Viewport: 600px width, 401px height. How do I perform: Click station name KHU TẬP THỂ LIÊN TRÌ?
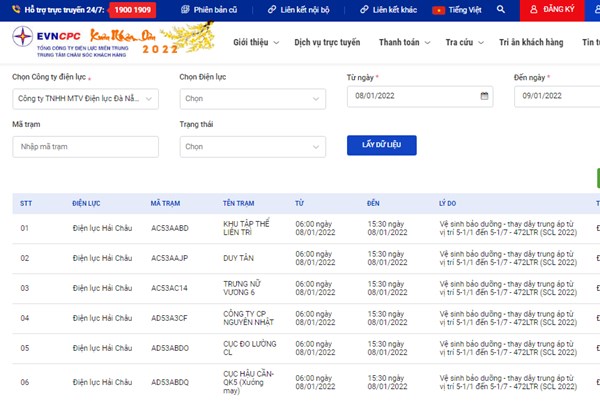click(x=246, y=228)
